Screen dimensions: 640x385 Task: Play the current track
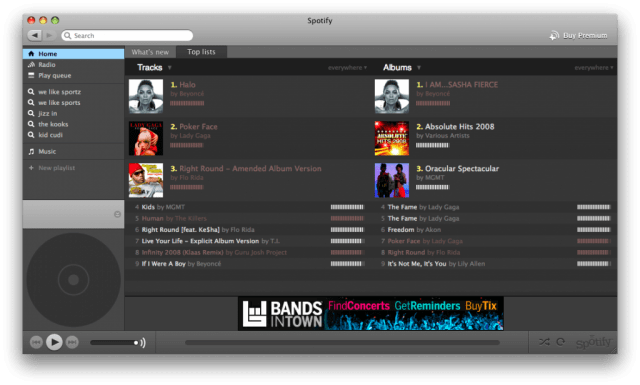(54, 342)
